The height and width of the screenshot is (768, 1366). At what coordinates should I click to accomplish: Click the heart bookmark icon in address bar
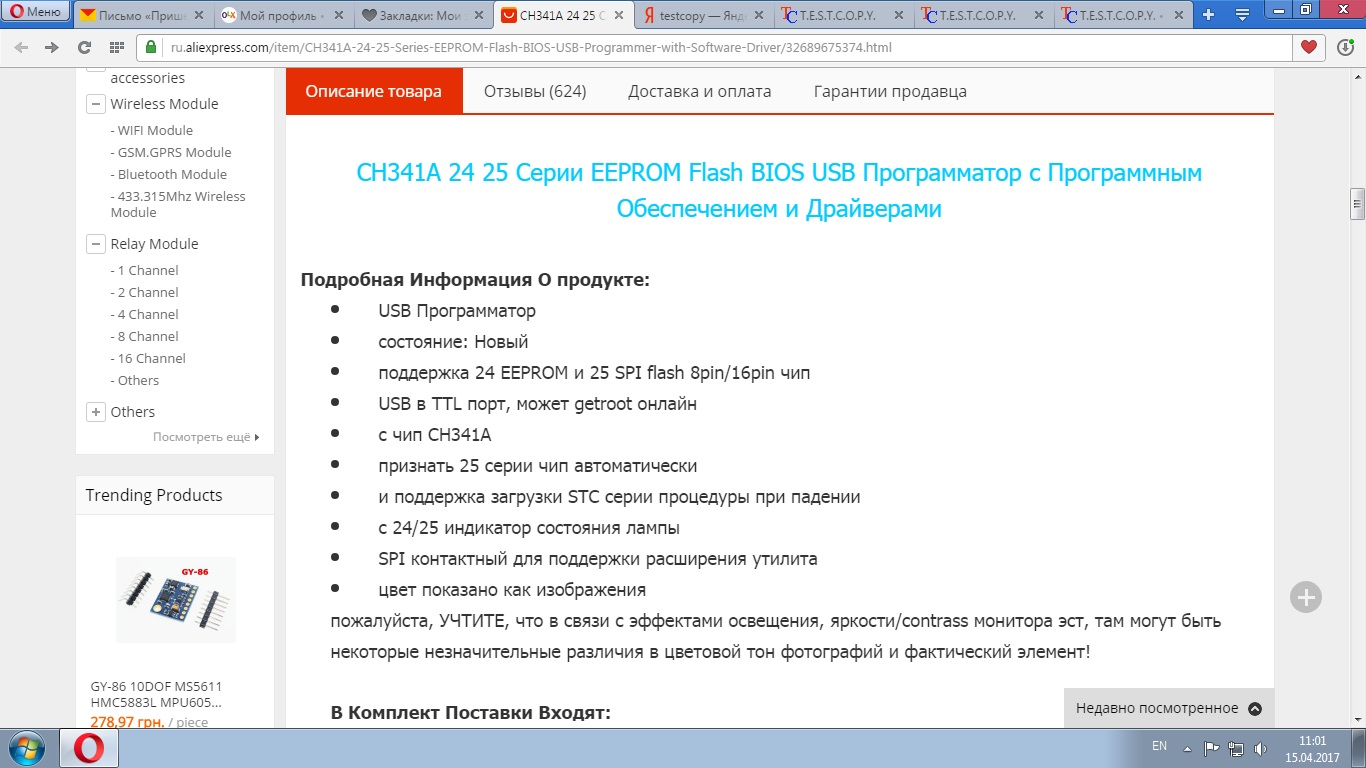pyautogui.click(x=1307, y=48)
